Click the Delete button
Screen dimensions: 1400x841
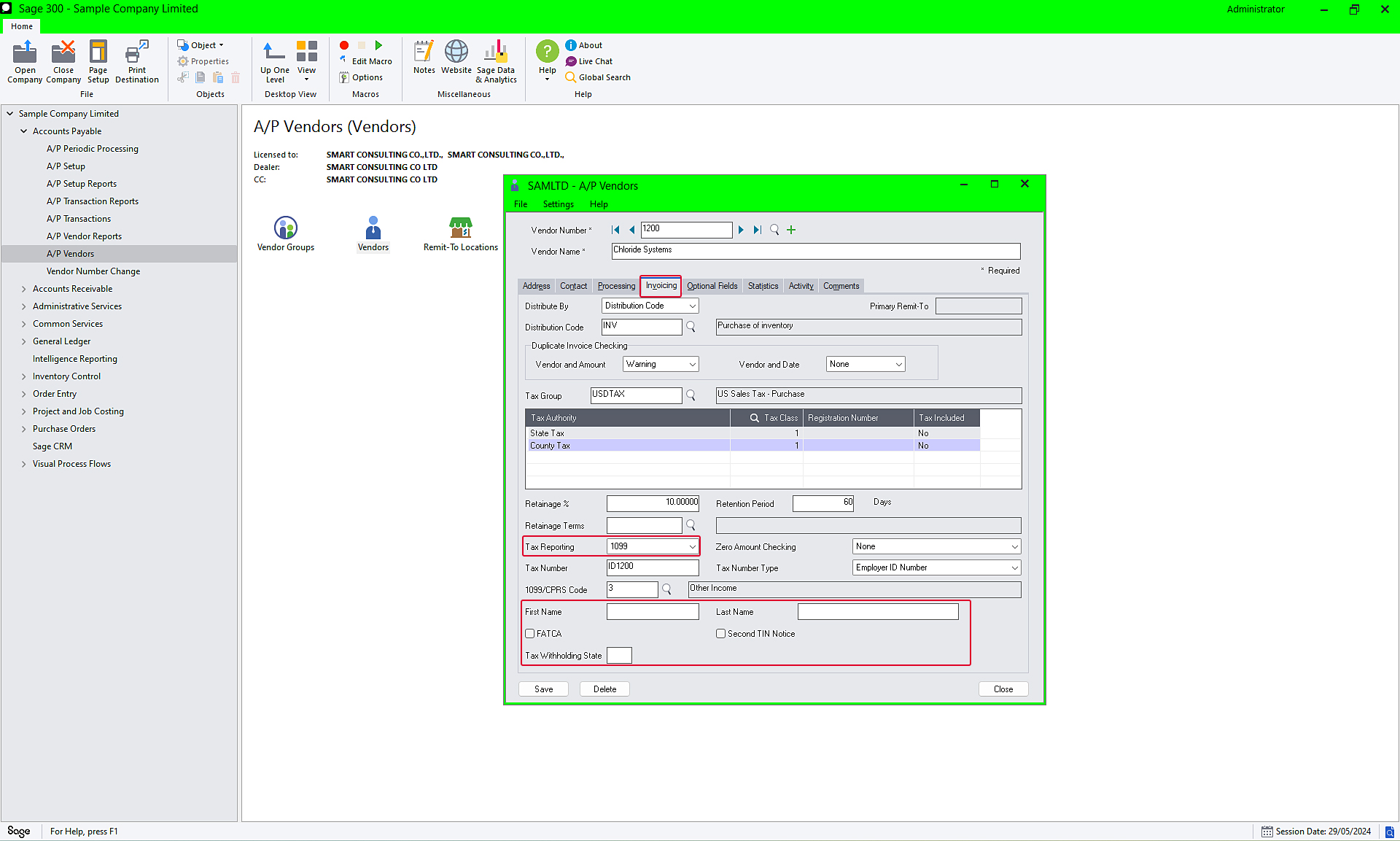(604, 689)
